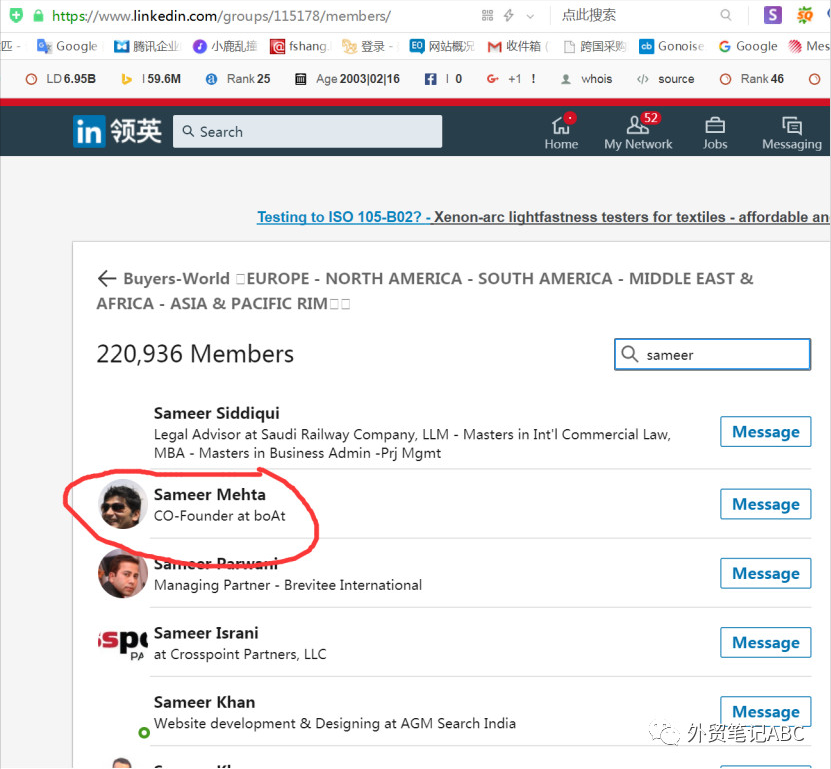Open the 跨国采购 bookmark
This screenshot has width=831, height=769.
[595, 47]
